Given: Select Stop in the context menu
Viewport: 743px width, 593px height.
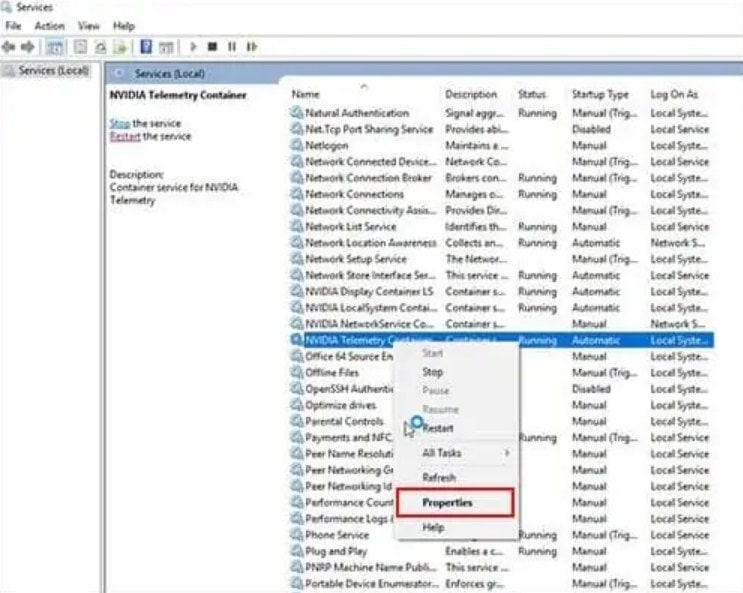Looking at the screenshot, I should point(432,372).
